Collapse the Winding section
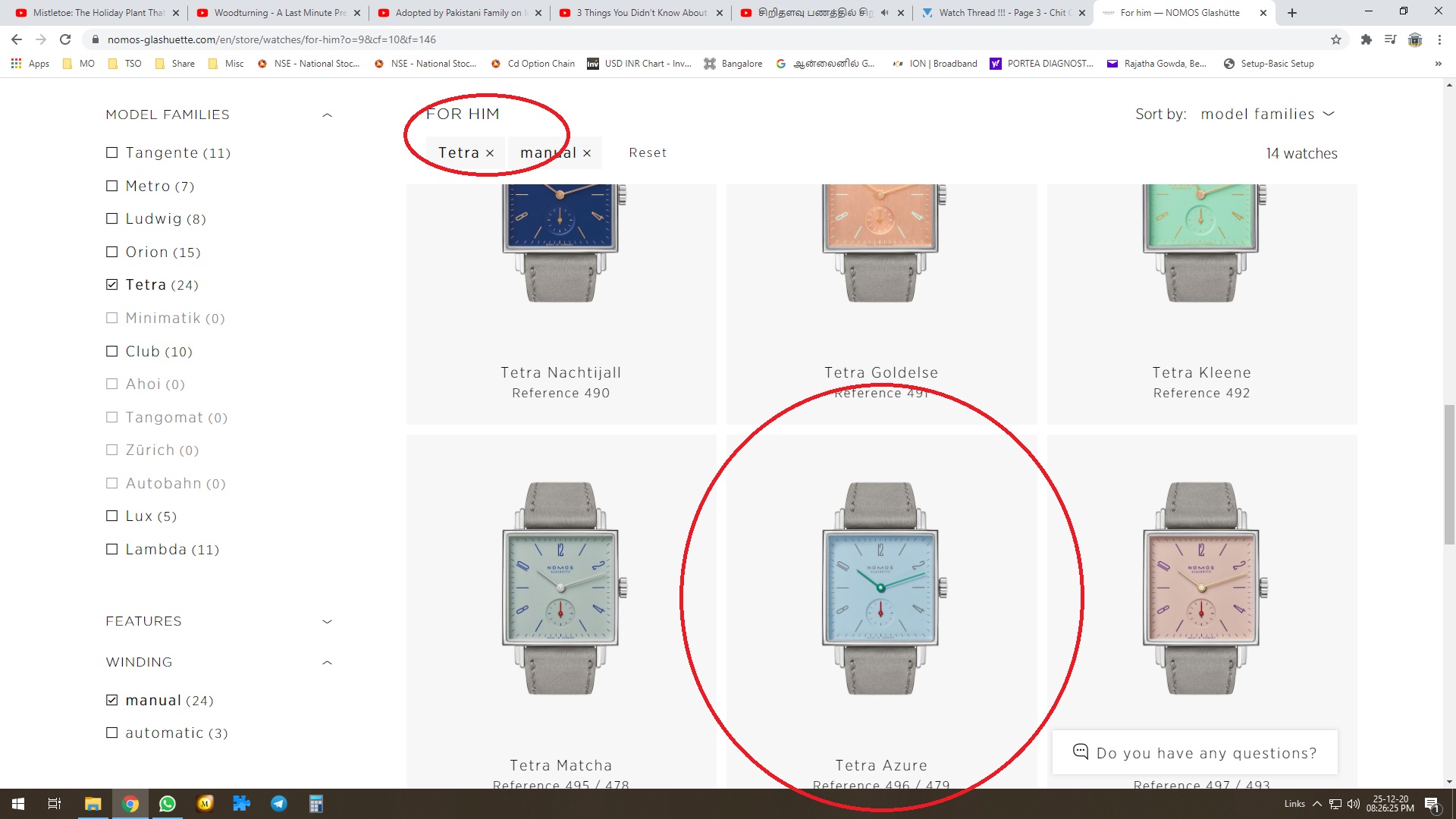 coord(328,663)
